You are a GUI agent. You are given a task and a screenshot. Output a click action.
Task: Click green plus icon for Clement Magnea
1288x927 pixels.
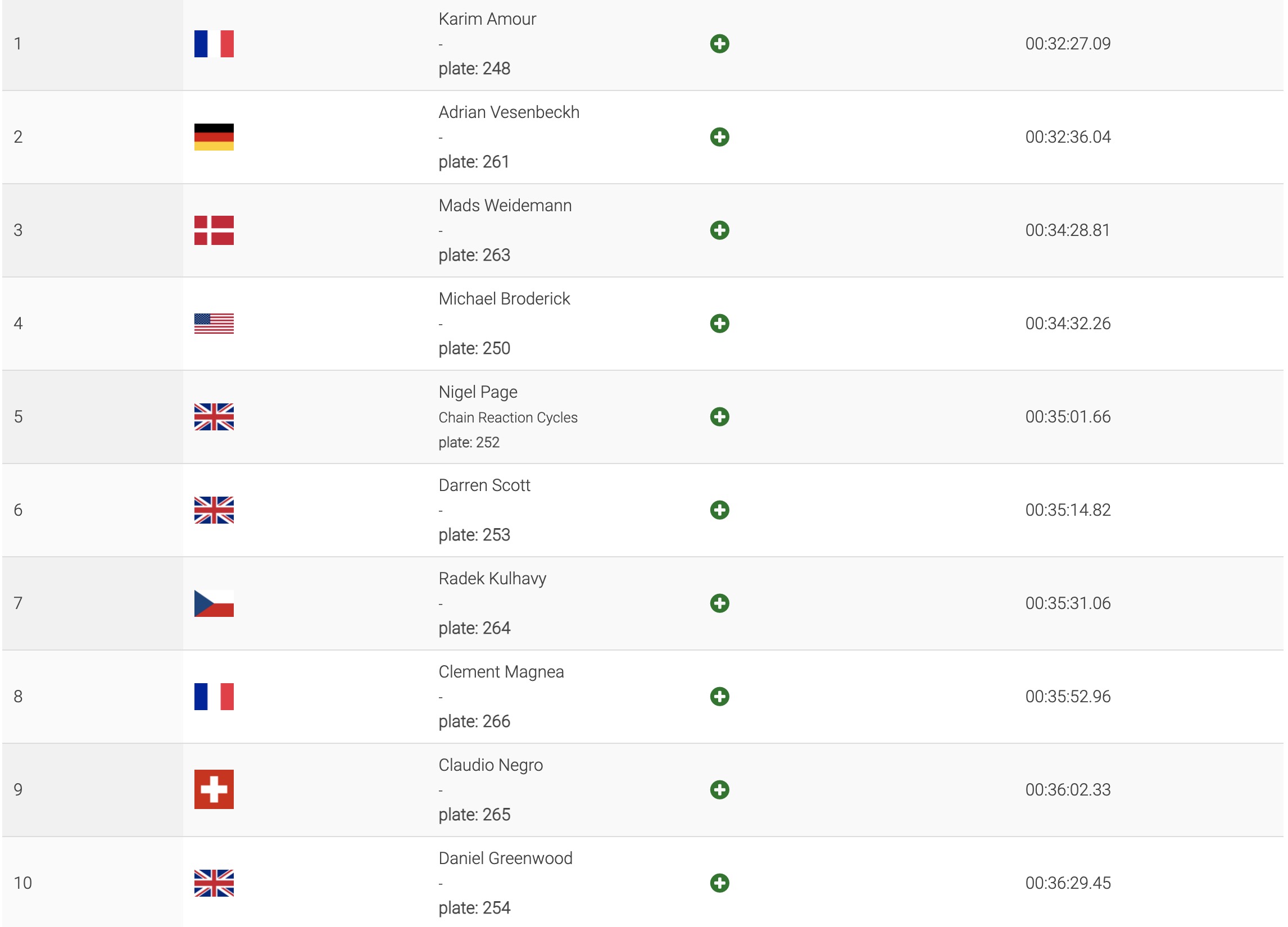pyautogui.click(x=719, y=697)
